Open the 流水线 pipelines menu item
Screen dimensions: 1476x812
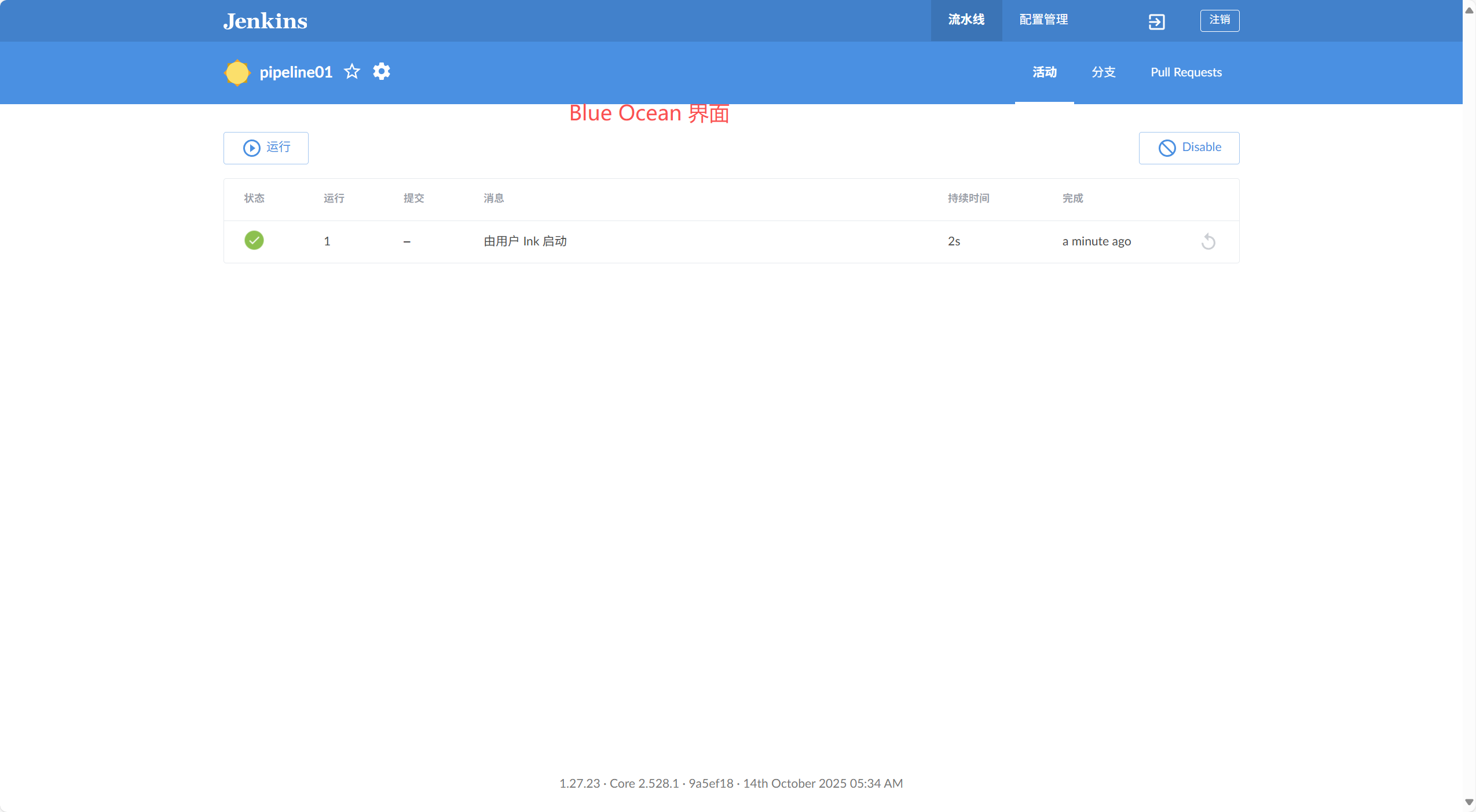(966, 20)
